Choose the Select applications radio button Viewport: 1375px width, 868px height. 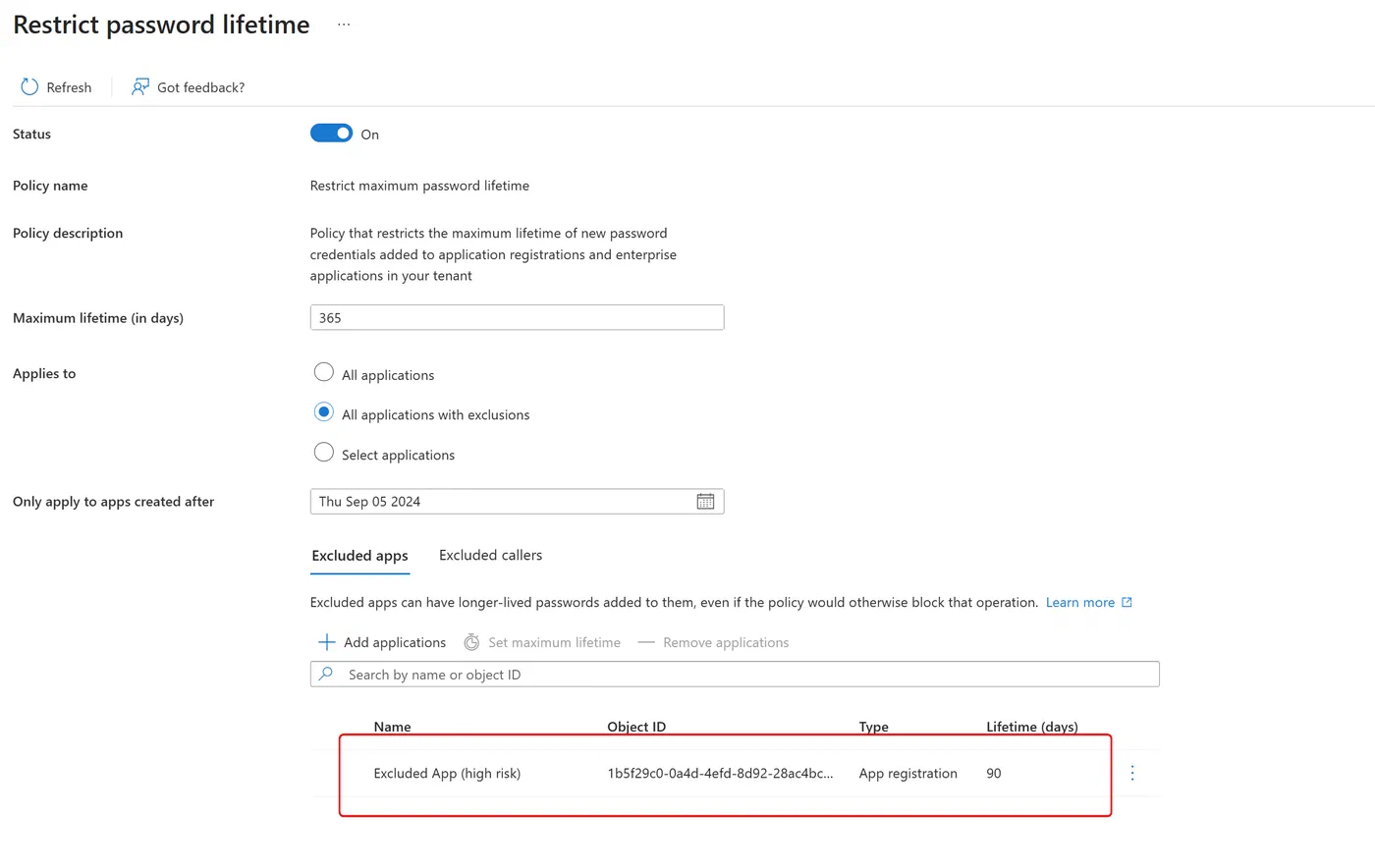323,453
